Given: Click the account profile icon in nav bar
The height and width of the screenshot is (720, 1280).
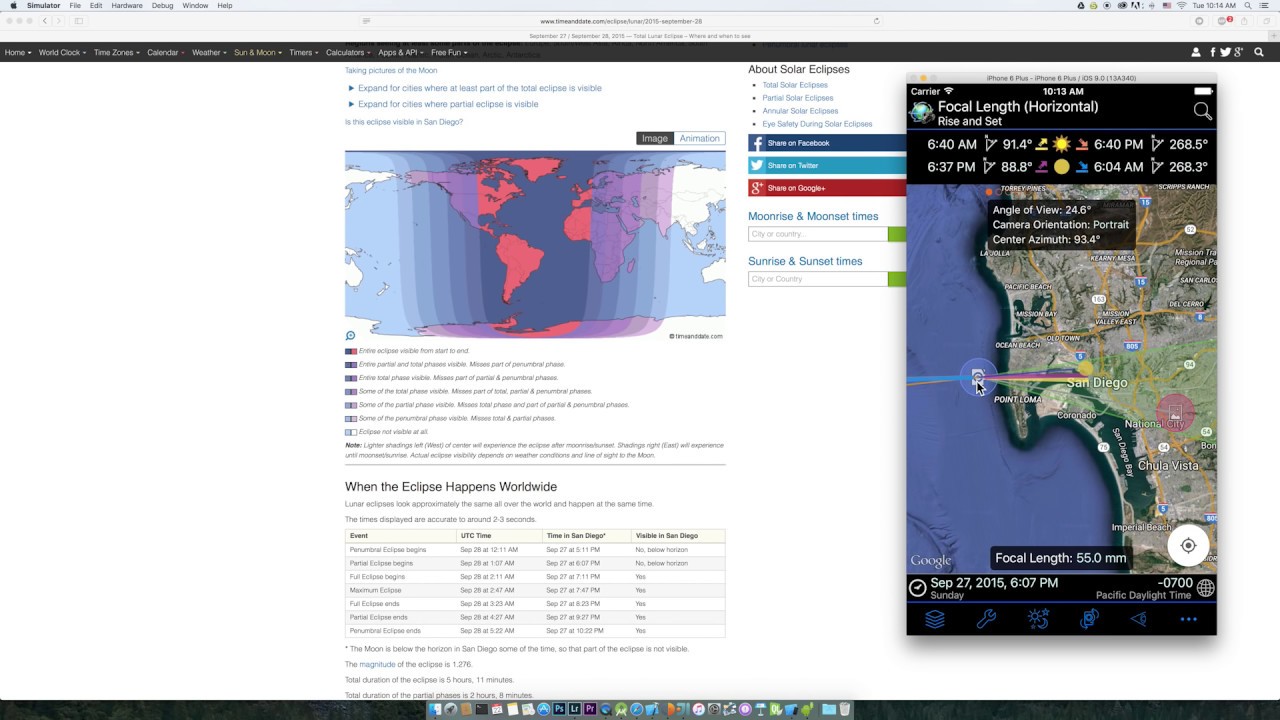Looking at the screenshot, I should pyautogui.click(x=1196, y=52).
